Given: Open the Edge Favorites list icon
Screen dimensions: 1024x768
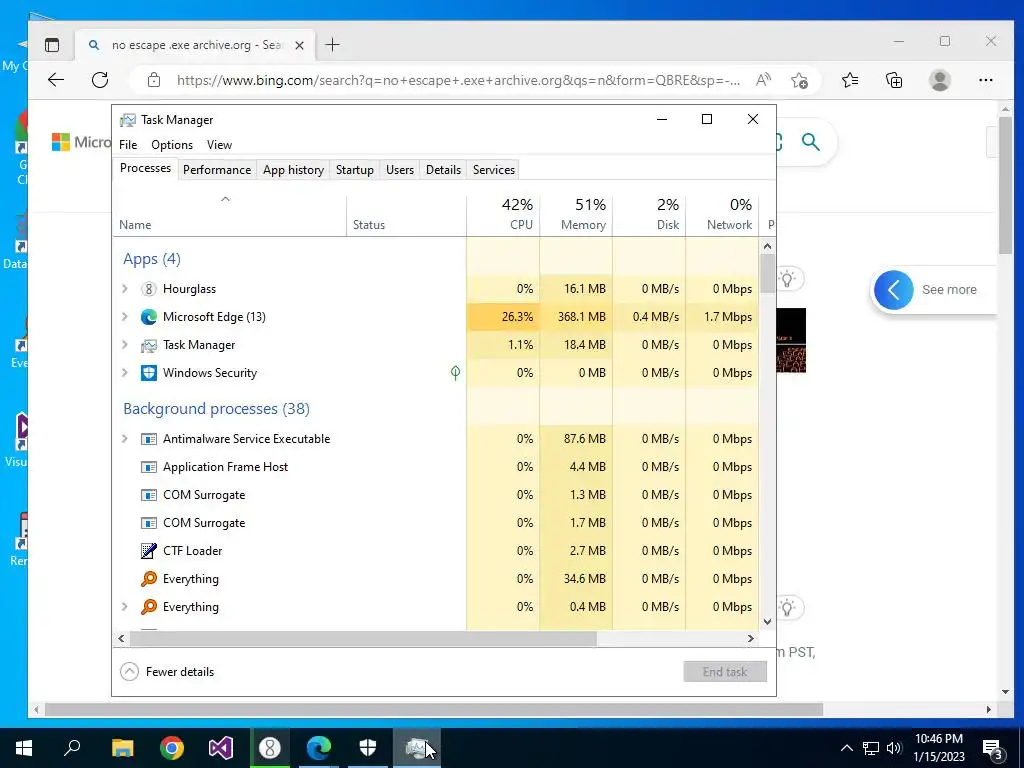Looking at the screenshot, I should click(850, 80).
